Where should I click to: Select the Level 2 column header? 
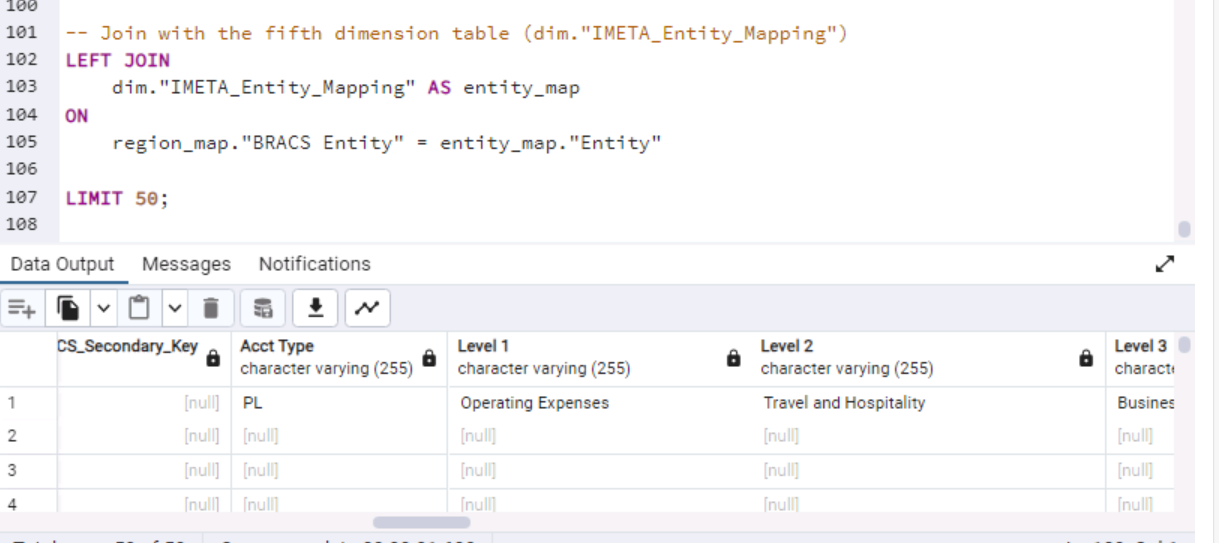[900, 357]
